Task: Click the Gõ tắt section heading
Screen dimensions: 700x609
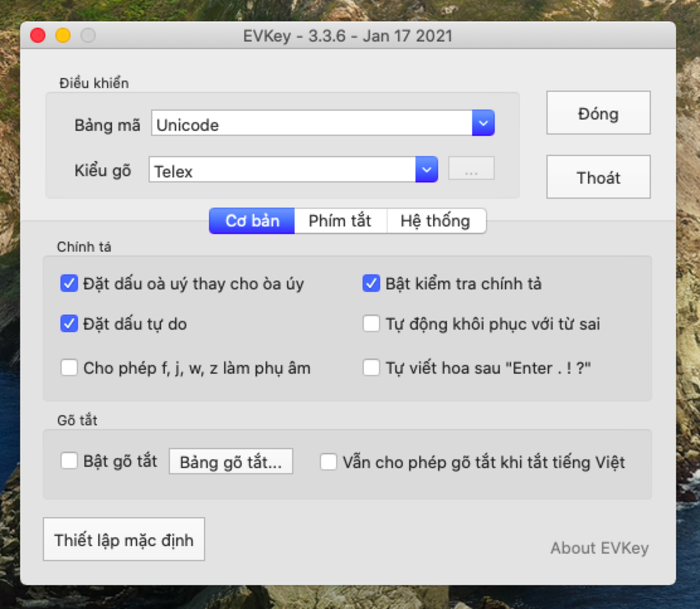Action: (77, 420)
